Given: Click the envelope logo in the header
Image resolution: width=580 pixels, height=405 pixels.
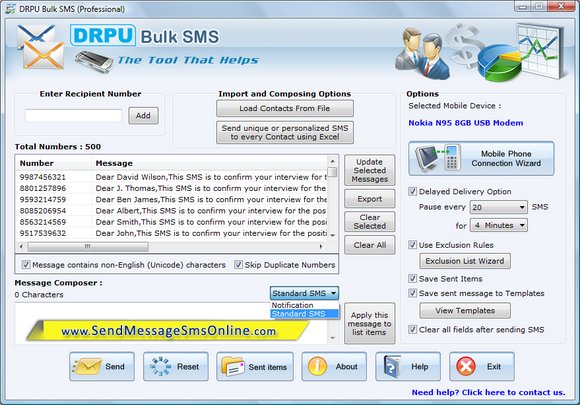Looking at the screenshot, I should click(x=40, y=47).
